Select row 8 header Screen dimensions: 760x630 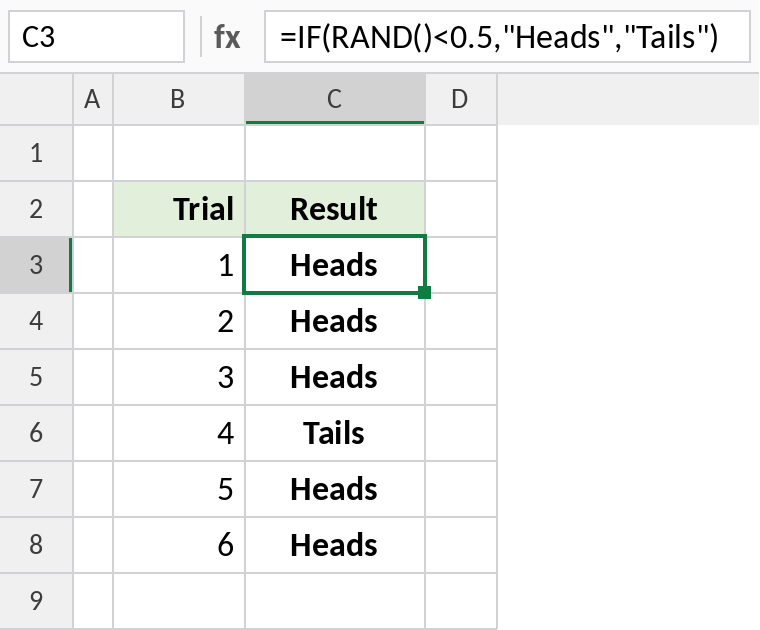click(36, 545)
